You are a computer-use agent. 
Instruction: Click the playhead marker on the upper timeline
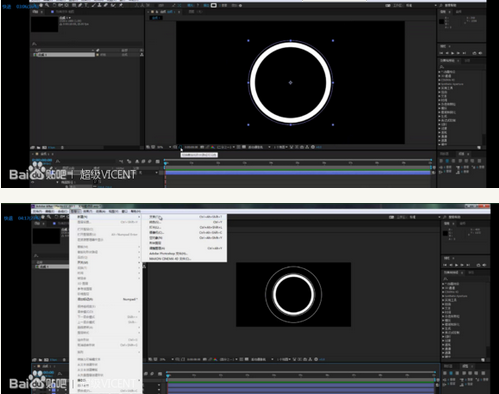click(165, 162)
